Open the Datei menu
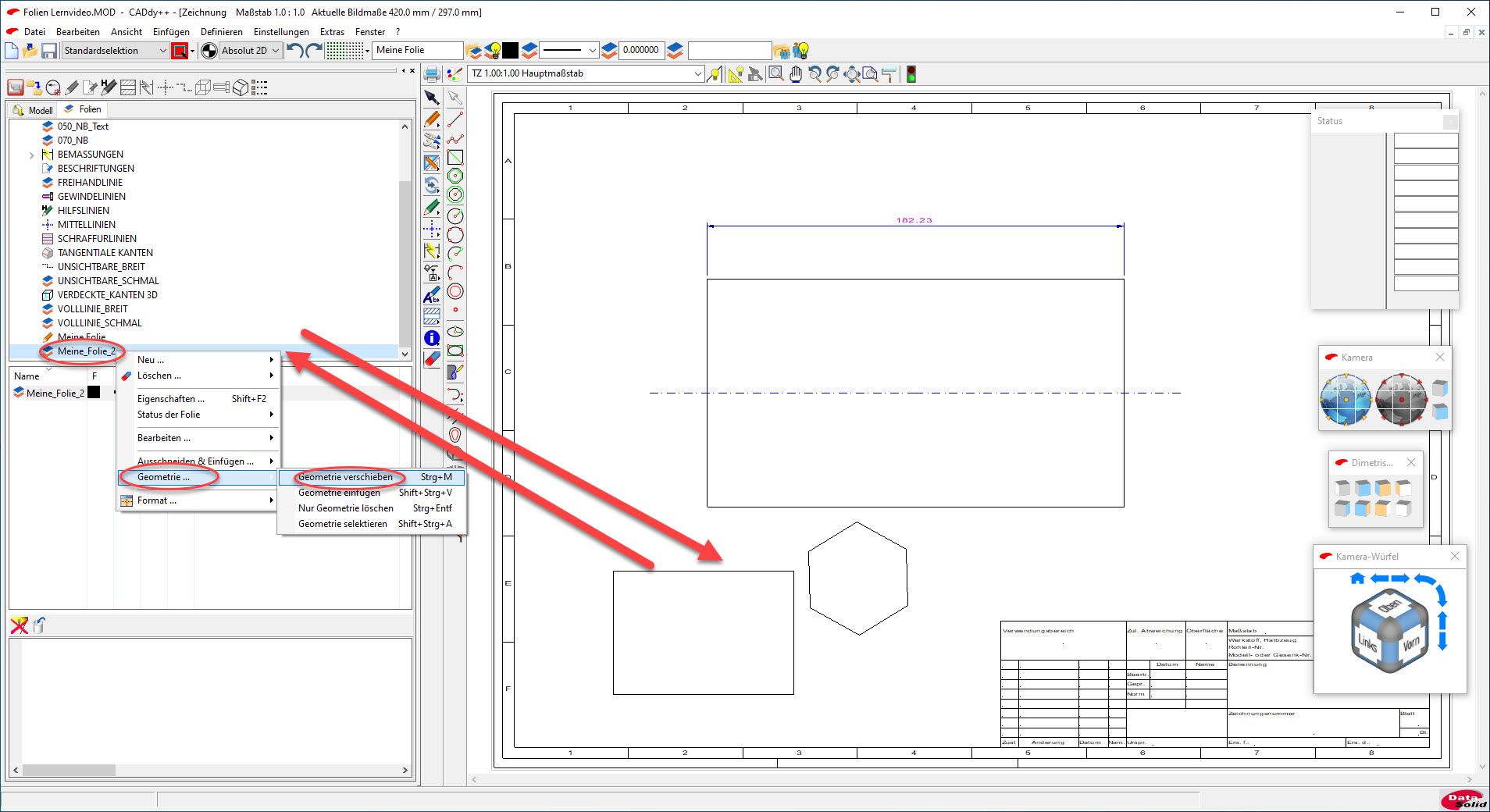This screenshot has height=812, width=1490. (34, 32)
